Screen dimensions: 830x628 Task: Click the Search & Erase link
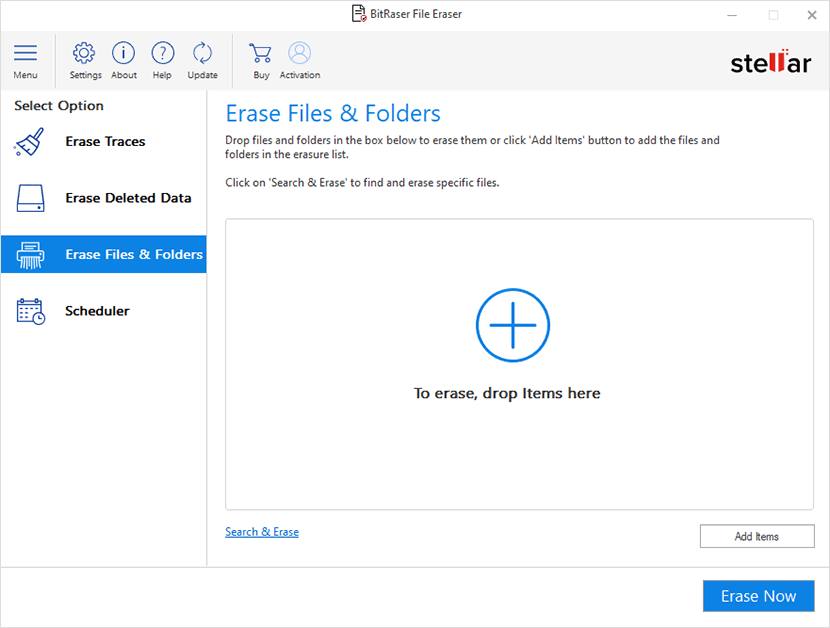[x=261, y=531]
